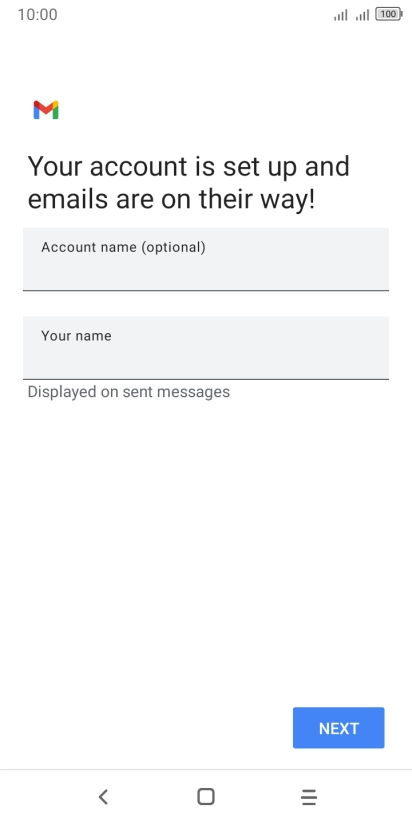Tap the first signal strength icon
The width and height of the screenshot is (412, 824).
coord(341,15)
